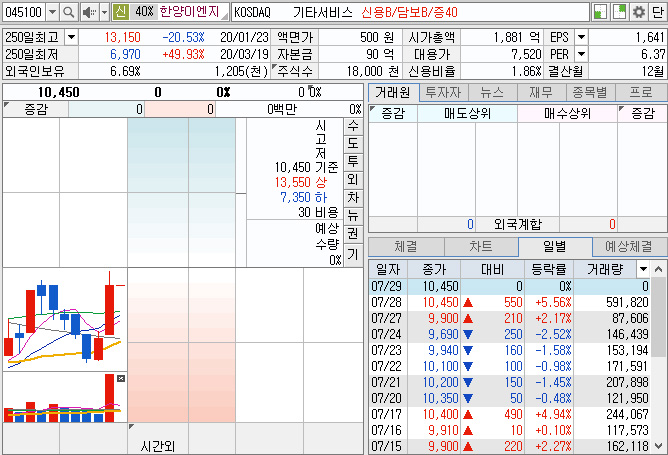The image size is (668, 455).
Task: Click the speaker sound icon
Action: pos(89,12)
